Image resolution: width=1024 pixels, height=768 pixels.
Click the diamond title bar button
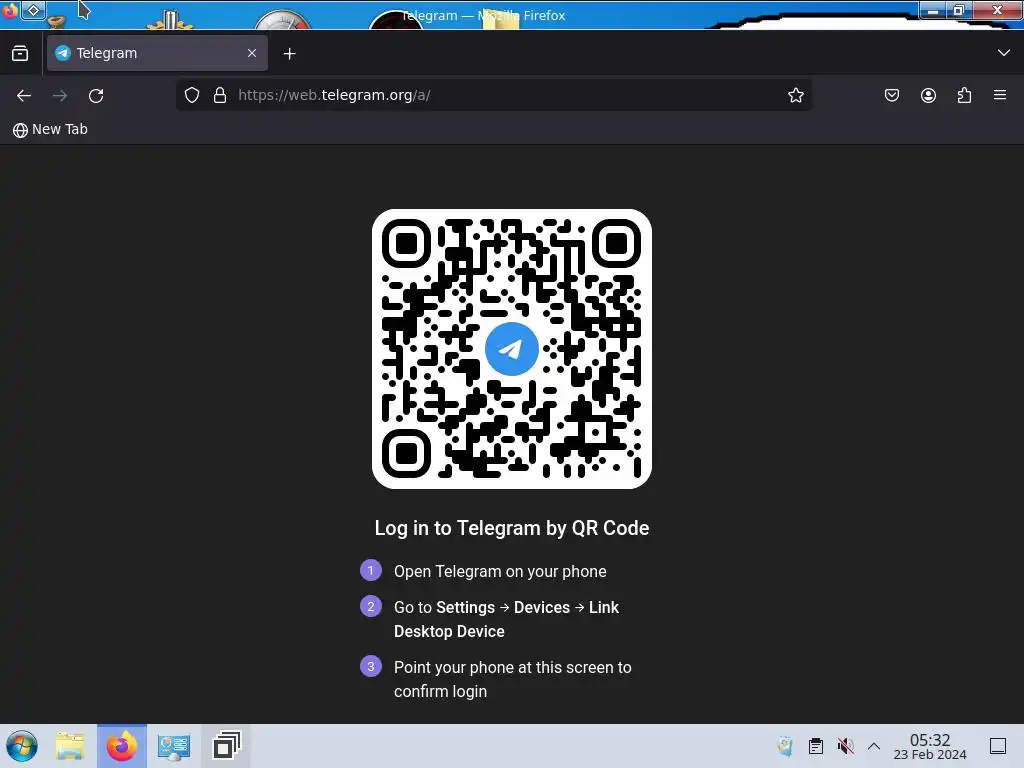(33, 10)
